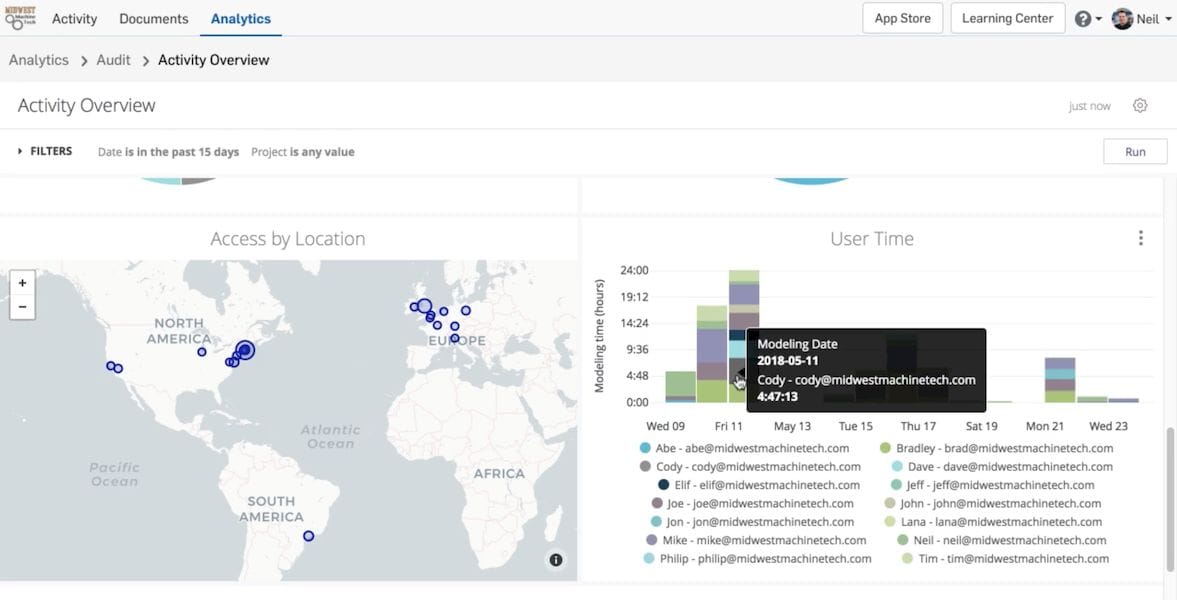
Task: Click the Run button
Action: 1135,152
